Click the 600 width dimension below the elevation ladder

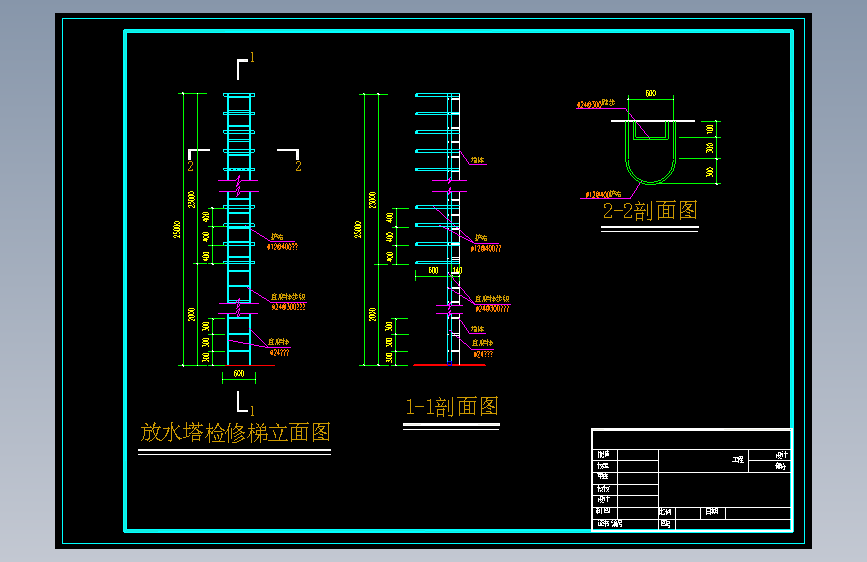[x=239, y=373]
